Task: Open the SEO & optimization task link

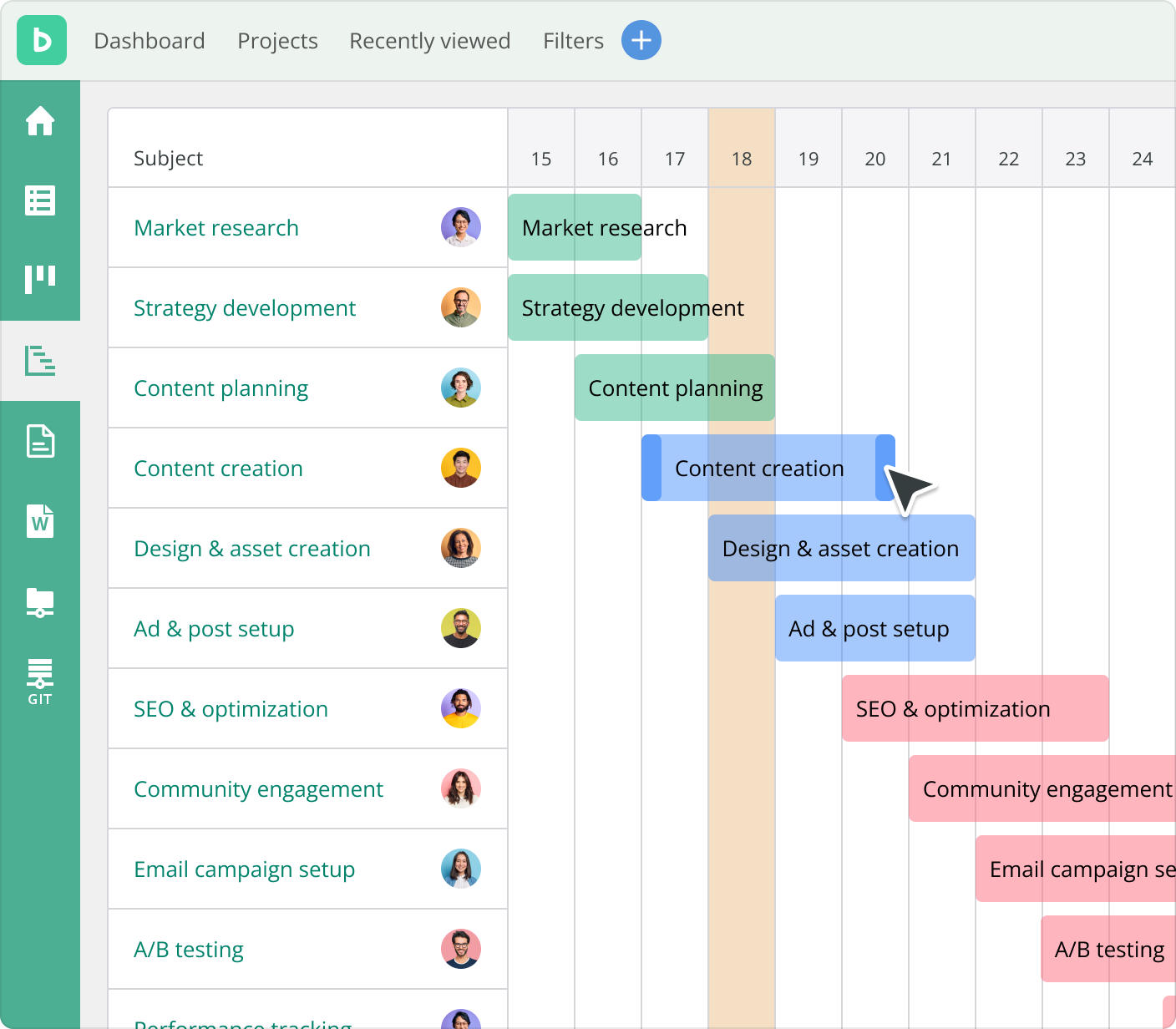Action: pos(231,708)
